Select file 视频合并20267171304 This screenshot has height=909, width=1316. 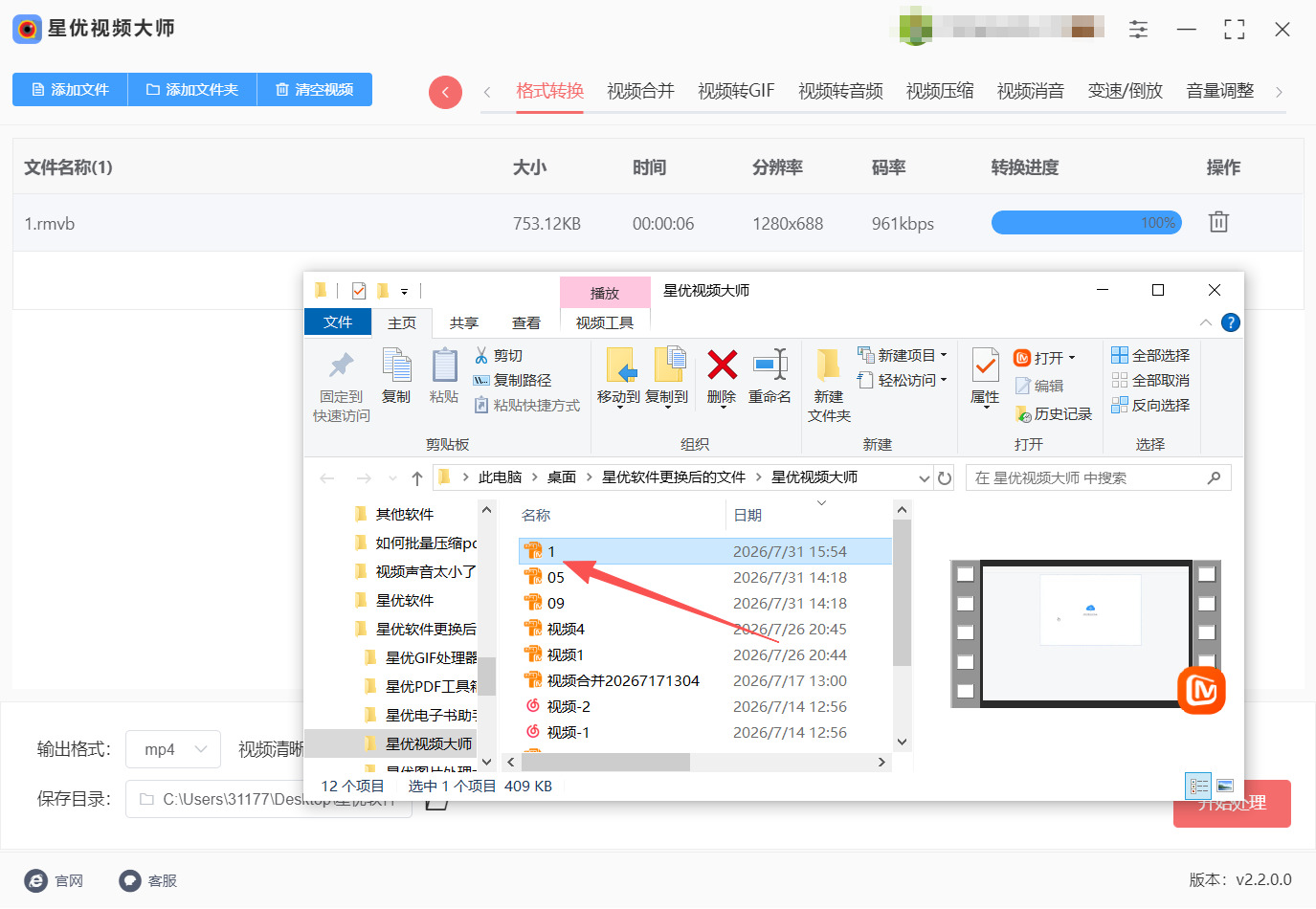623,681
